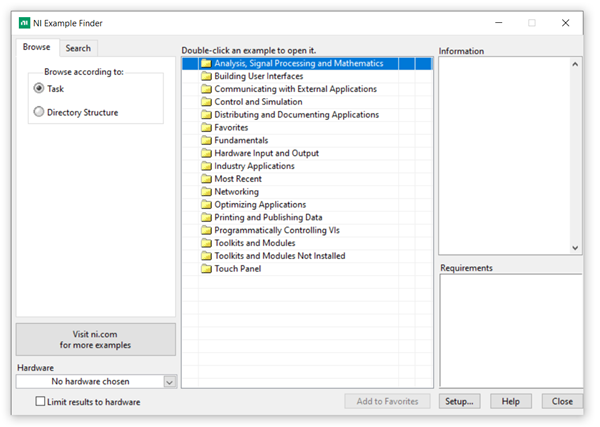Screen dimensions: 600x427
Task: Click the Analysis, Signal Processing and Mathematics folder icon
Action: tap(206, 63)
